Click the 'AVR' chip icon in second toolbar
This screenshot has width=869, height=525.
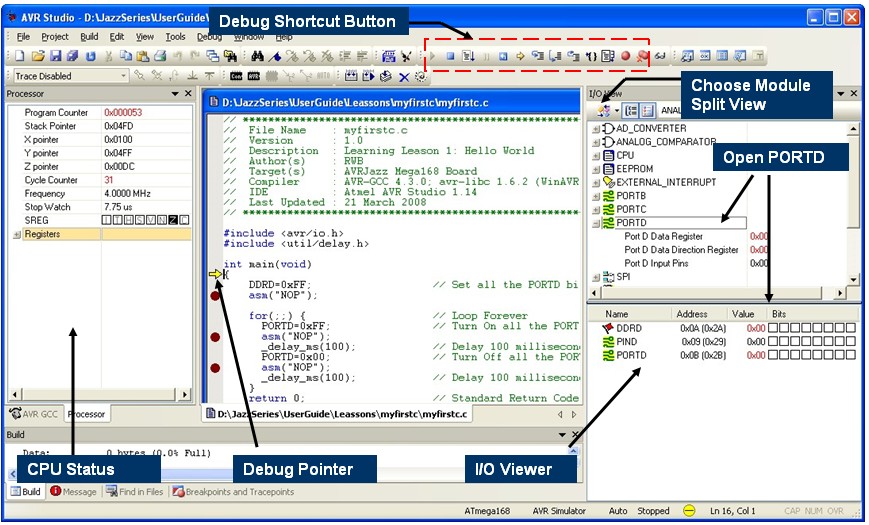pyautogui.click(x=254, y=77)
